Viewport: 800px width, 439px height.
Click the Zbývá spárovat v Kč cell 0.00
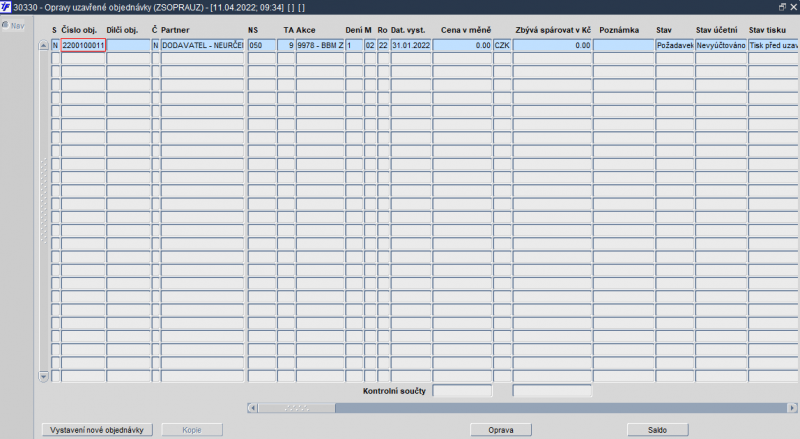click(x=553, y=45)
